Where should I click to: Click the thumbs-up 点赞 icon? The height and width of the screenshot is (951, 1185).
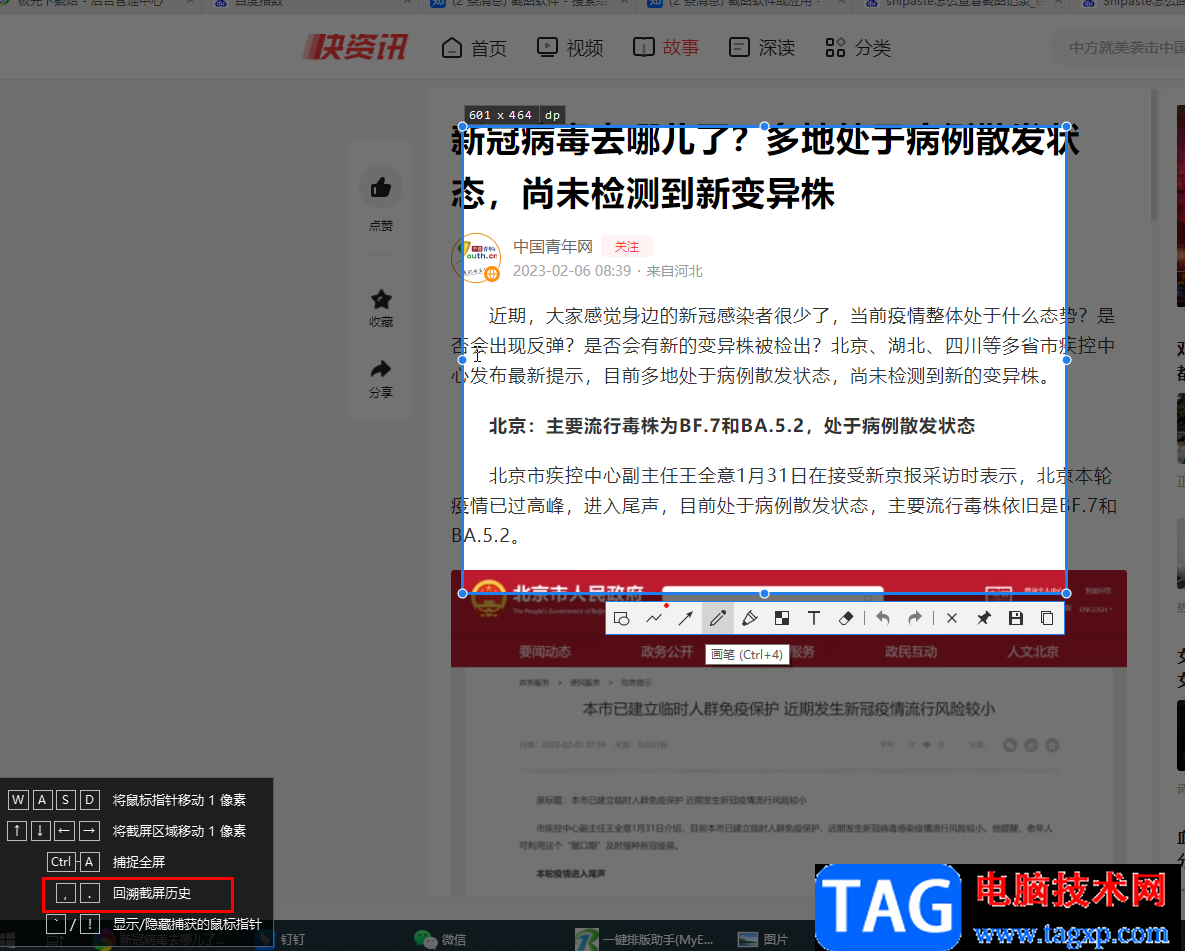click(381, 187)
